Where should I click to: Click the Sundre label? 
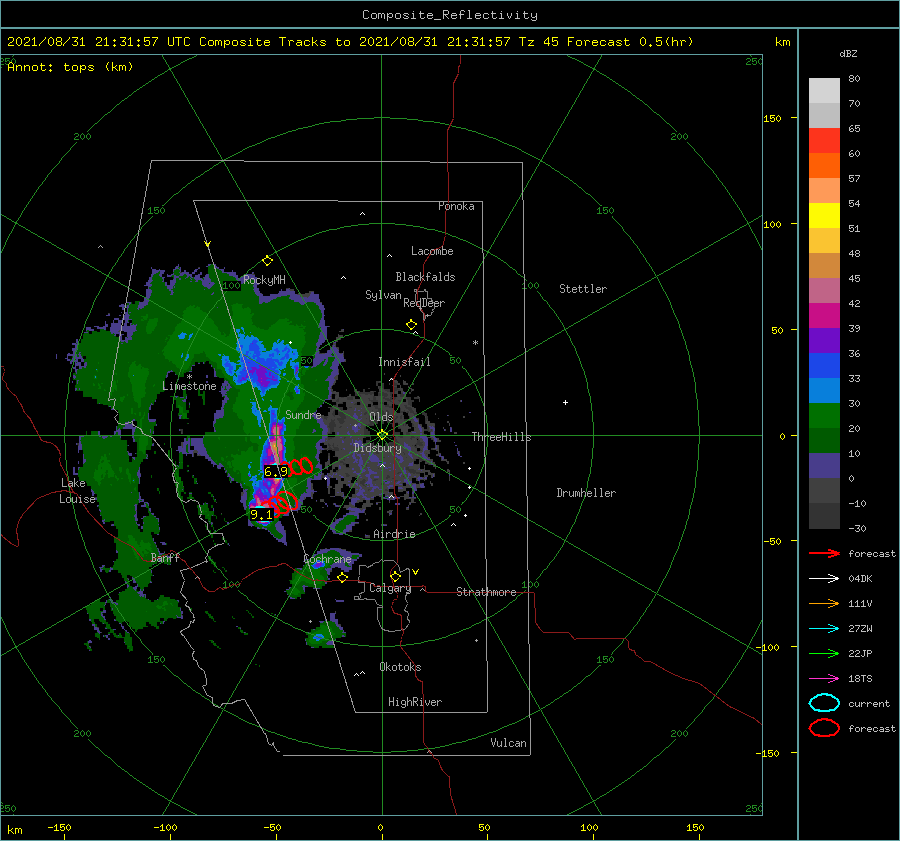point(303,414)
